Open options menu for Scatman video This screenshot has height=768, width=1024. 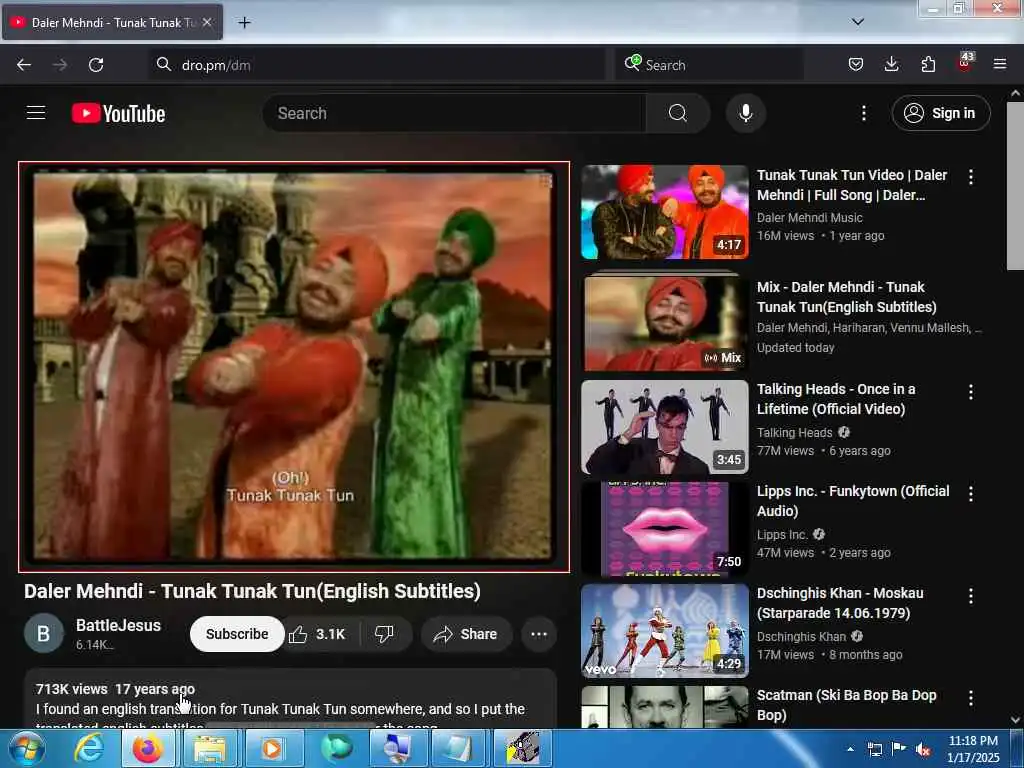tap(970, 697)
